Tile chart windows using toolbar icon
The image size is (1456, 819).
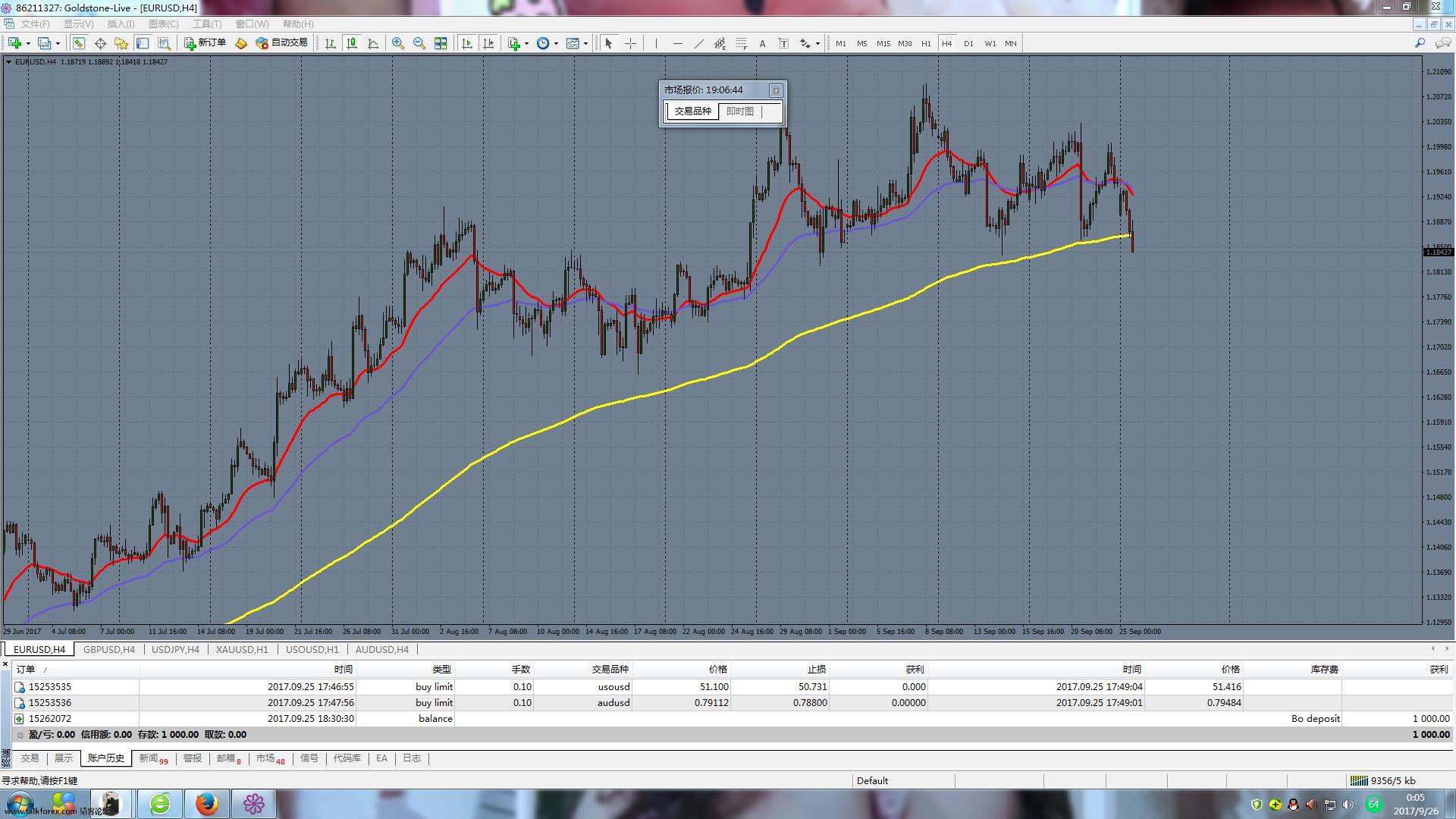click(x=441, y=43)
